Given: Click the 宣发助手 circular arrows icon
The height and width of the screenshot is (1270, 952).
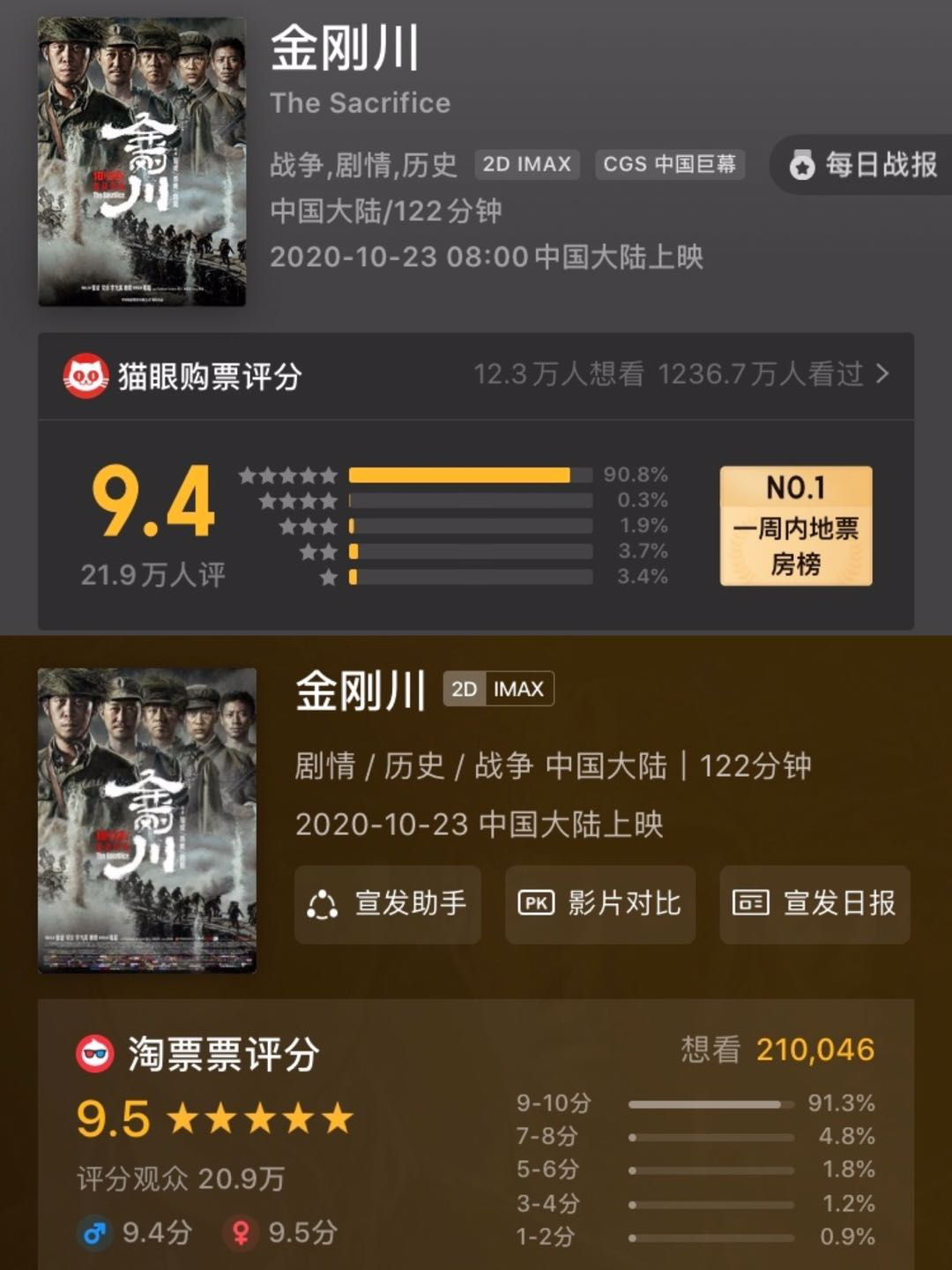Looking at the screenshot, I should (323, 905).
